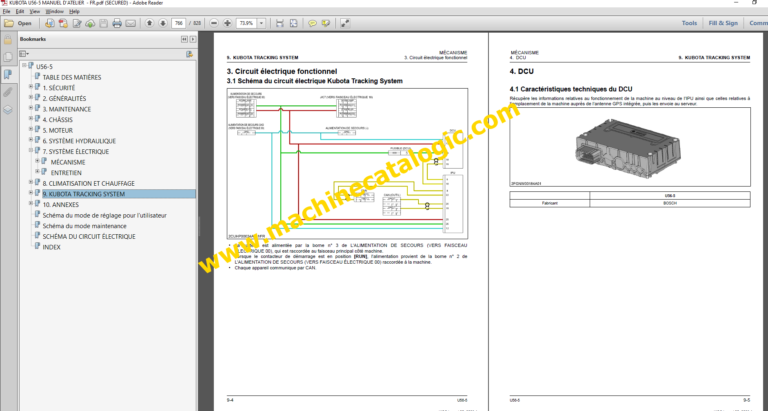The image size is (768, 411).
Task: Collapse the U56-5 root bookmark
Action: pyautogui.click(x=24, y=65)
